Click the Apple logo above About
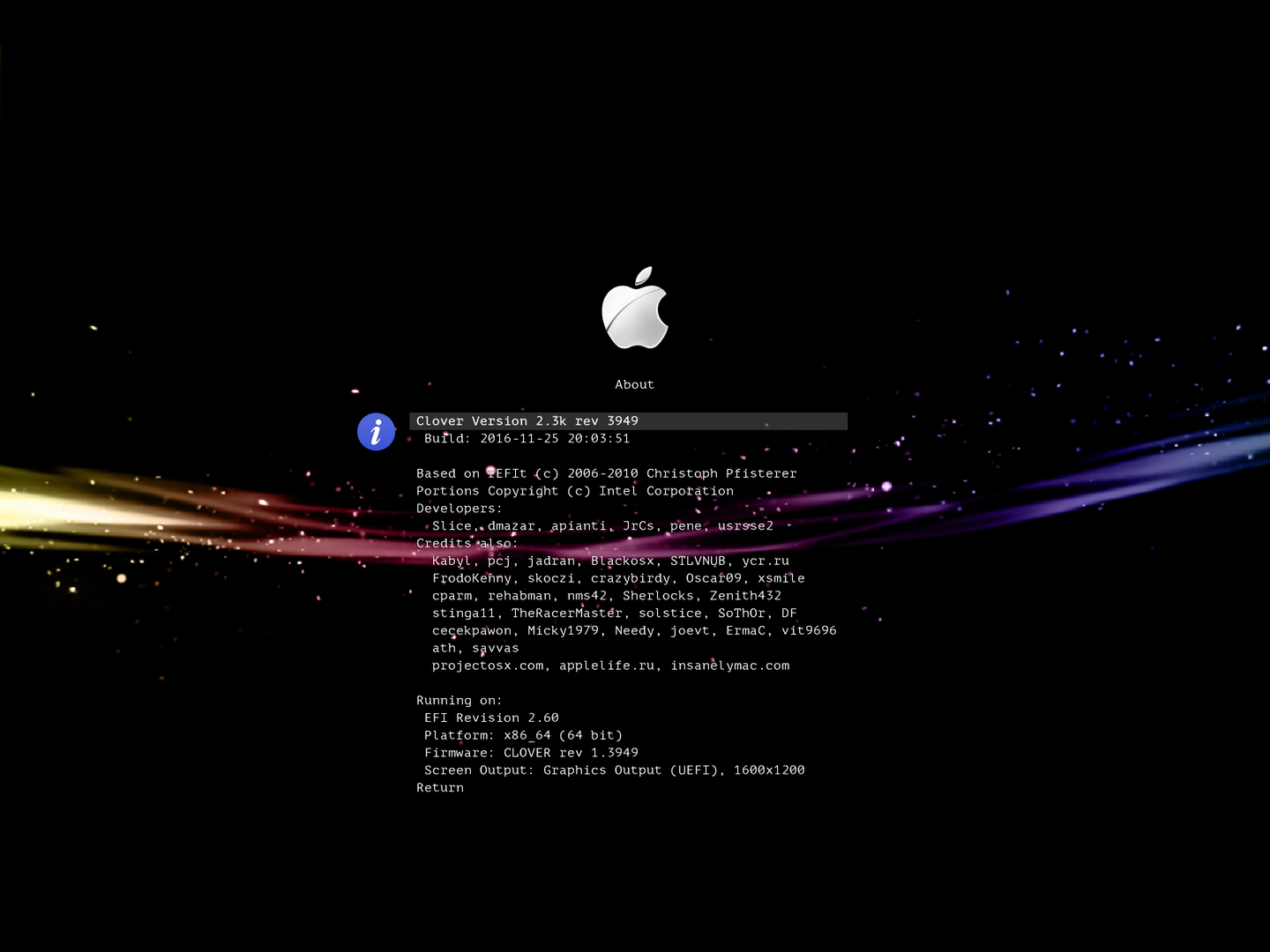Image resolution: width=1270 pixels, height=952 pixels. point(635,308)
